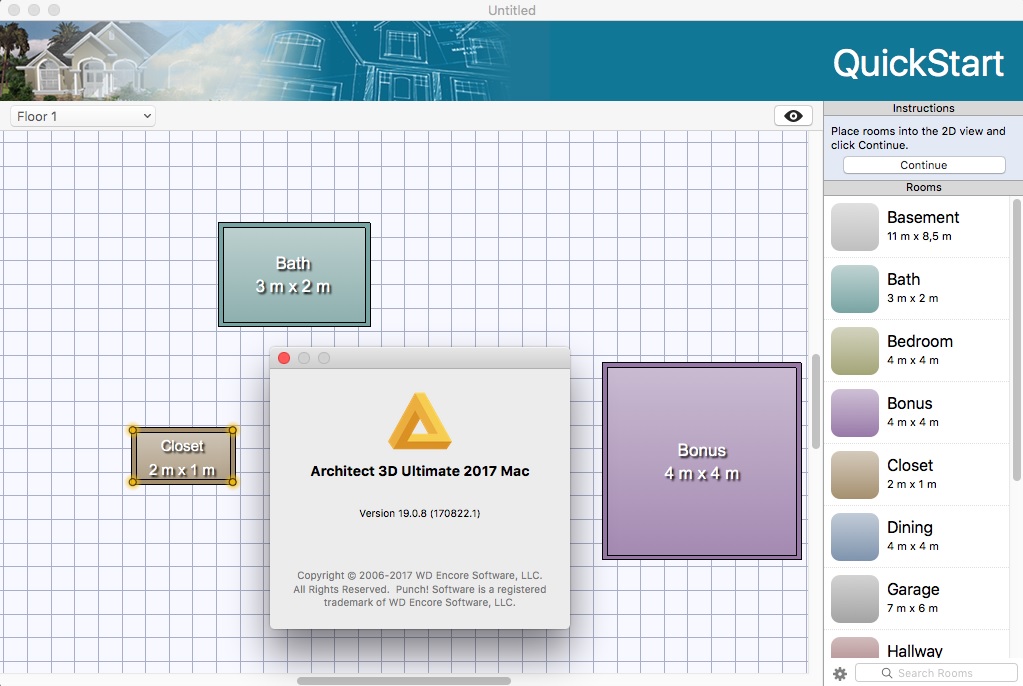1023x686 pixels.
Task: Click the 'Dining' room name text
Action: click(x=909, y=527)
